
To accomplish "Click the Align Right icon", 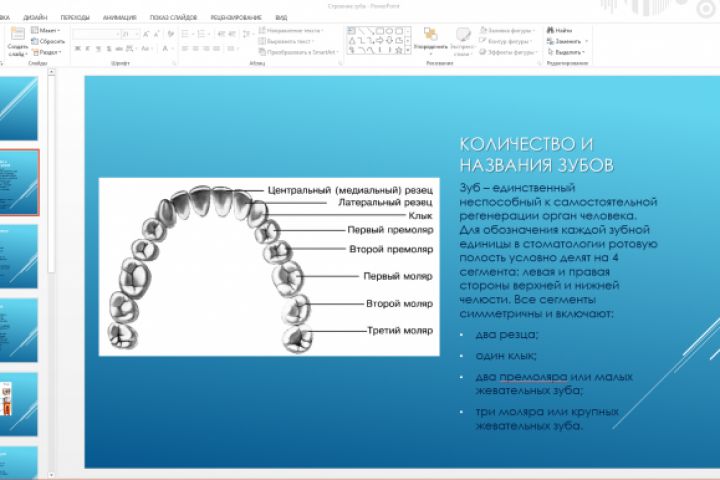I will coord(206,49).
